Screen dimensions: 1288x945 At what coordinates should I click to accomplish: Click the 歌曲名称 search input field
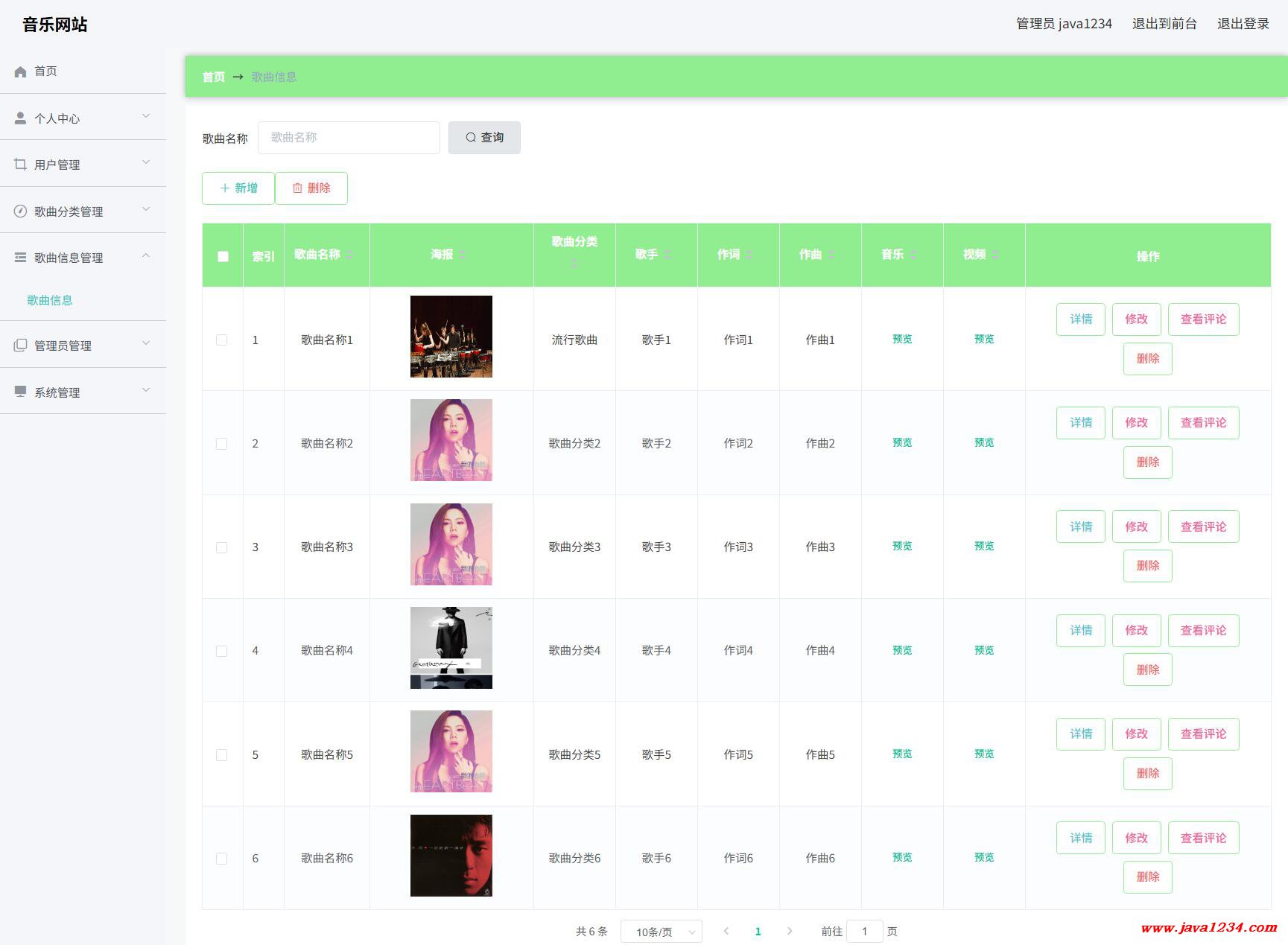(x=349, y=138)
